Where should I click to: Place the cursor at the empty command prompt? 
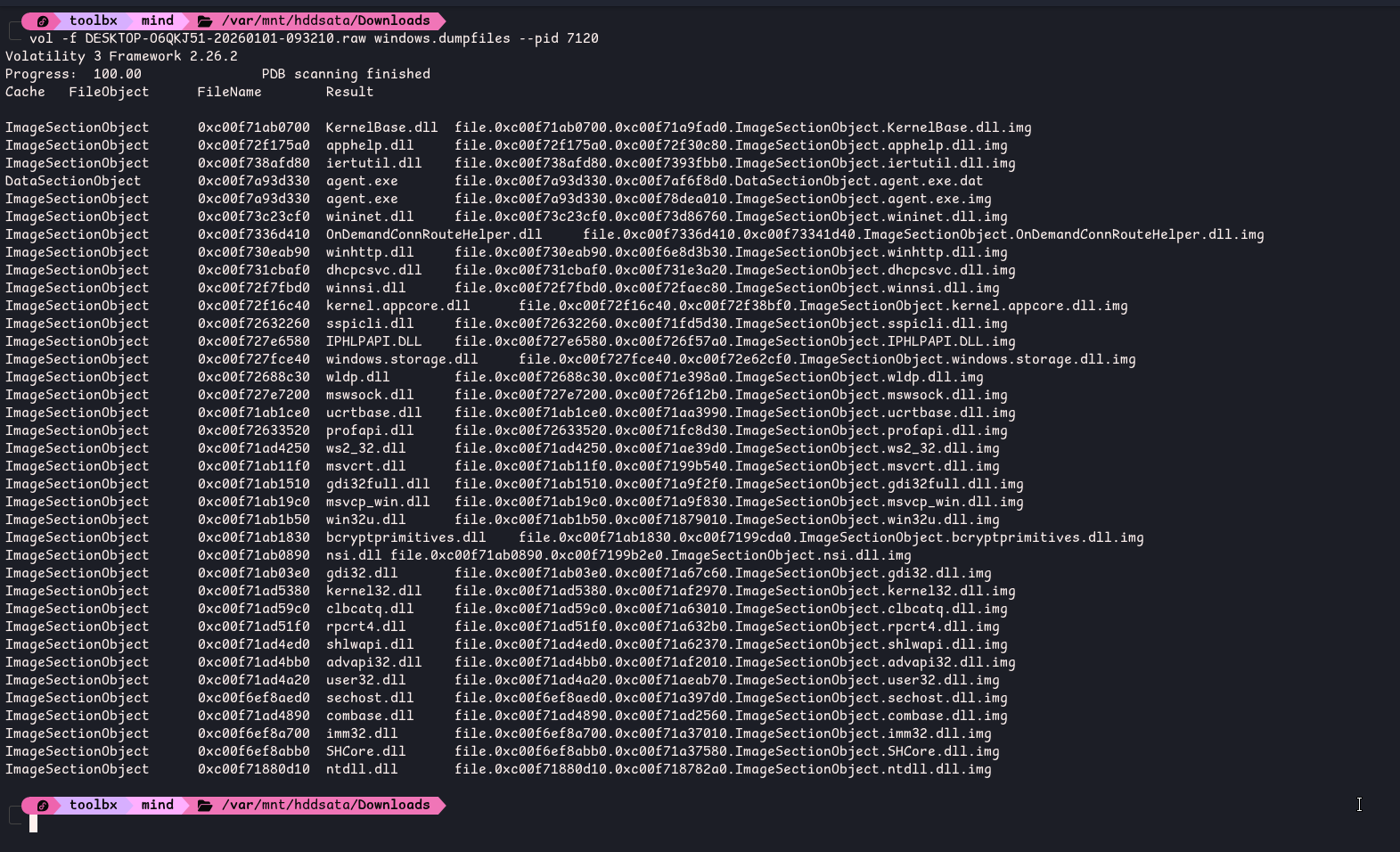tap(34, 823)
